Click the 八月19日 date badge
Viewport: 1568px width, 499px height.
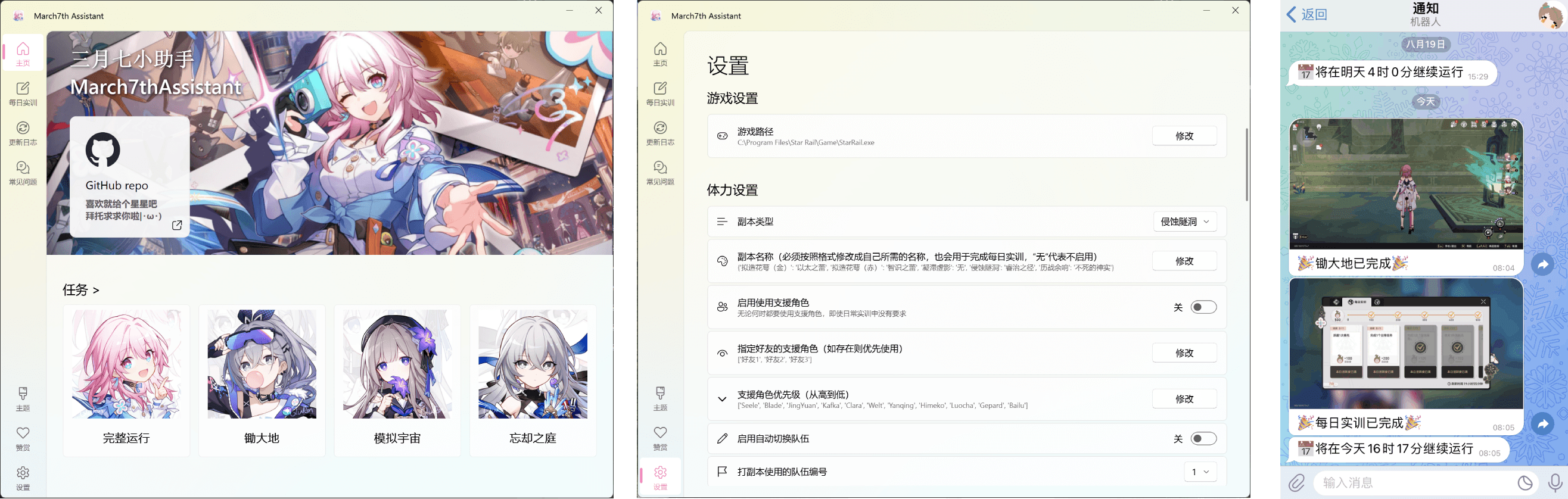(x=1425, y=45)
